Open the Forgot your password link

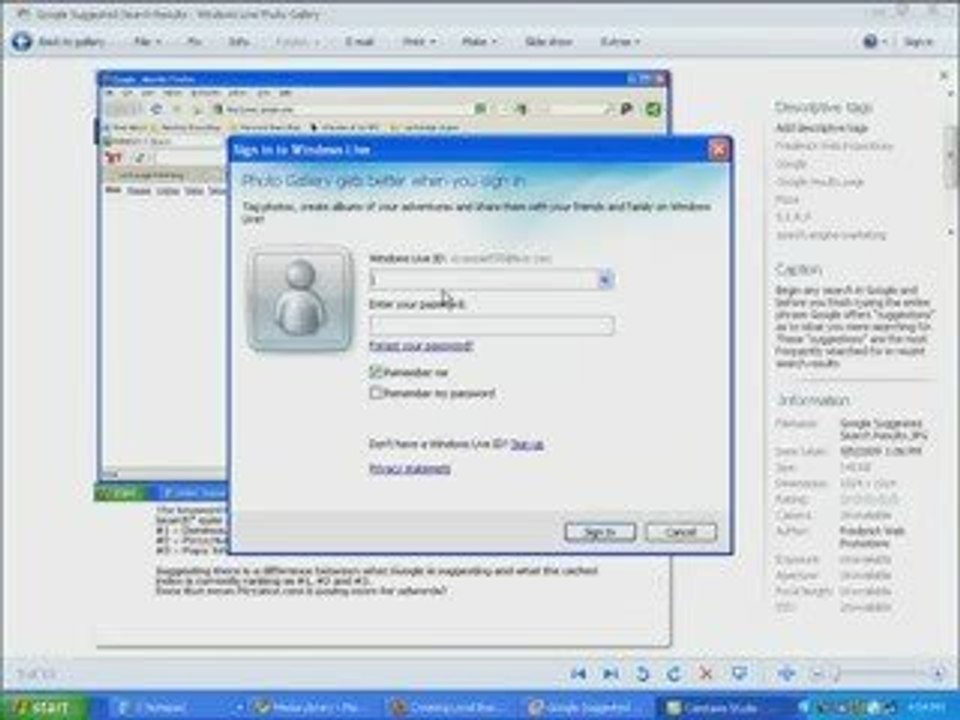421,346
